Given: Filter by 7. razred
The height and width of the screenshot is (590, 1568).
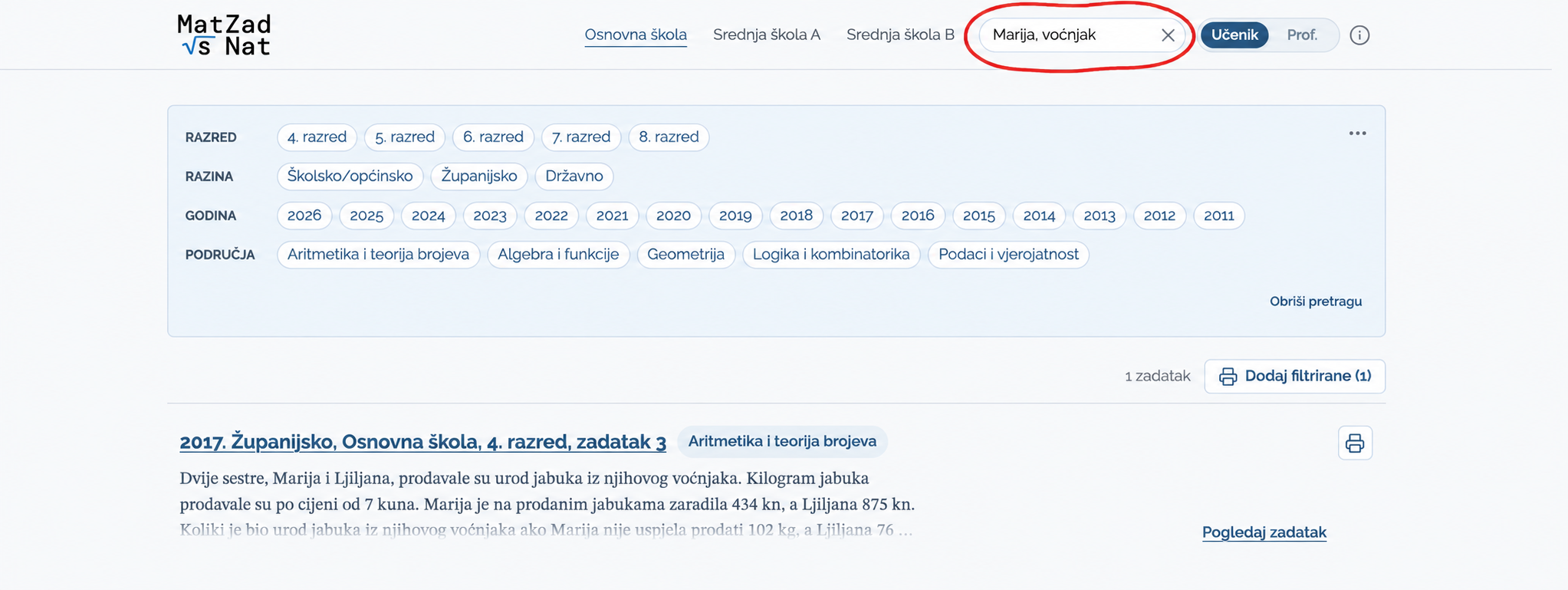Looking at the screenshot, I should [x=581, y=137].
